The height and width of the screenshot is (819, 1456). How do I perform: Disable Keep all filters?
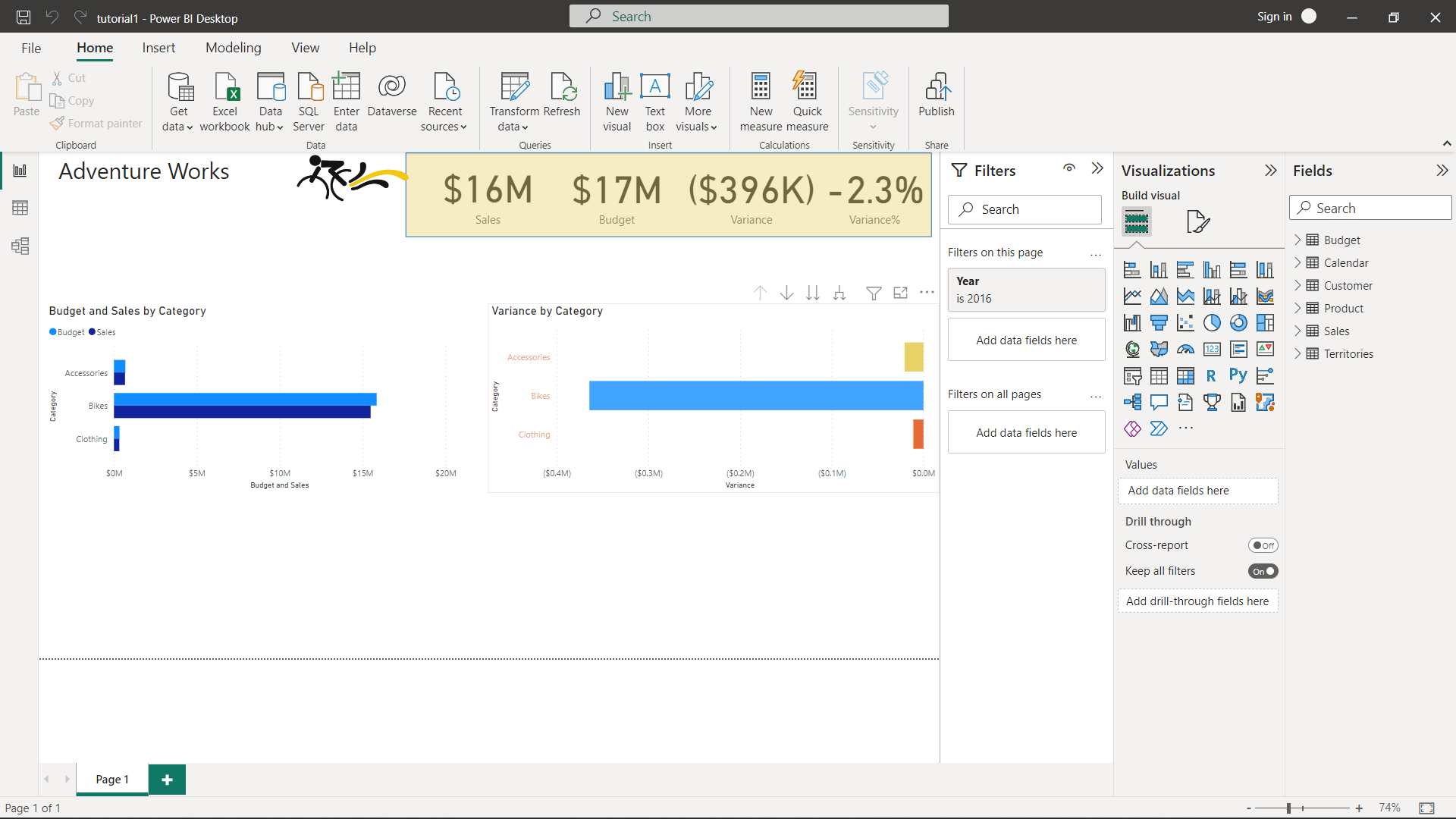coord(1263,571)
